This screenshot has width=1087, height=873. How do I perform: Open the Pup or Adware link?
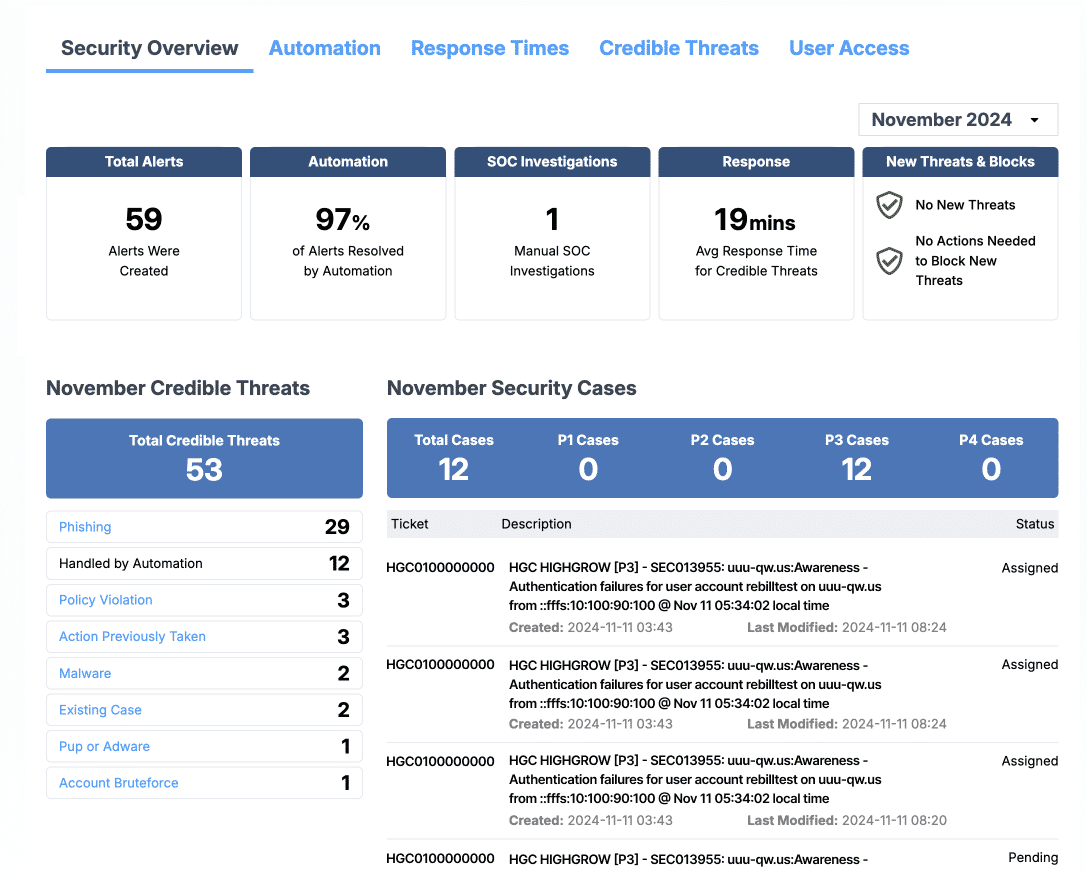coord(104,747)
